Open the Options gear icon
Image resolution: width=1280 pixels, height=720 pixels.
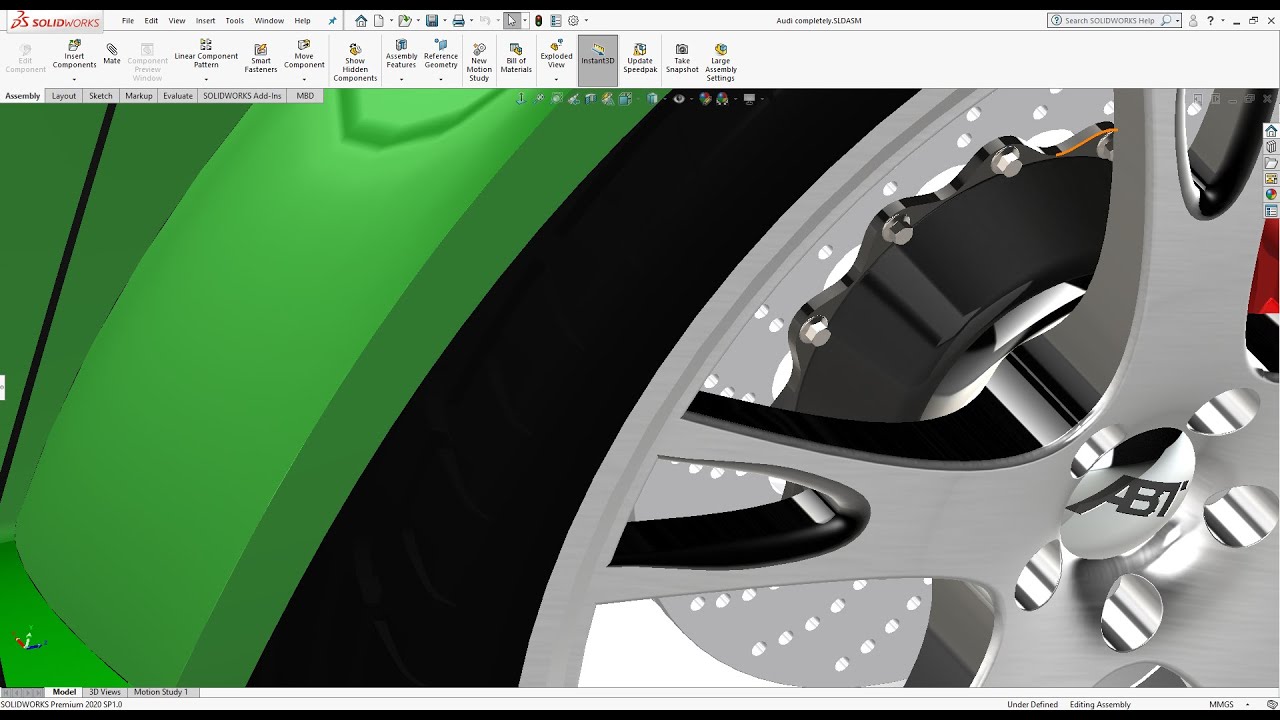(x=573, y=20)
